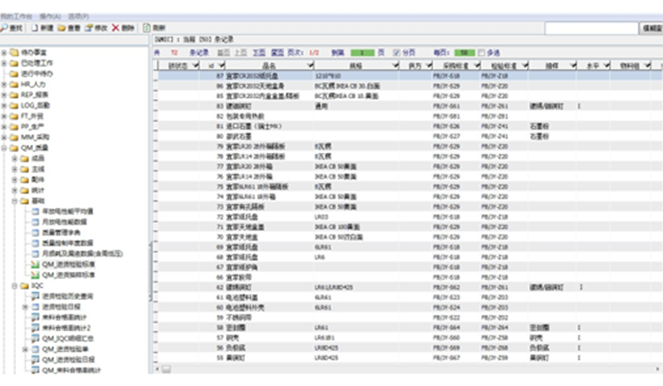Click the green page-number jump field
The height and width of the screenshot is (386, 663).
click(x=362, y=53)
